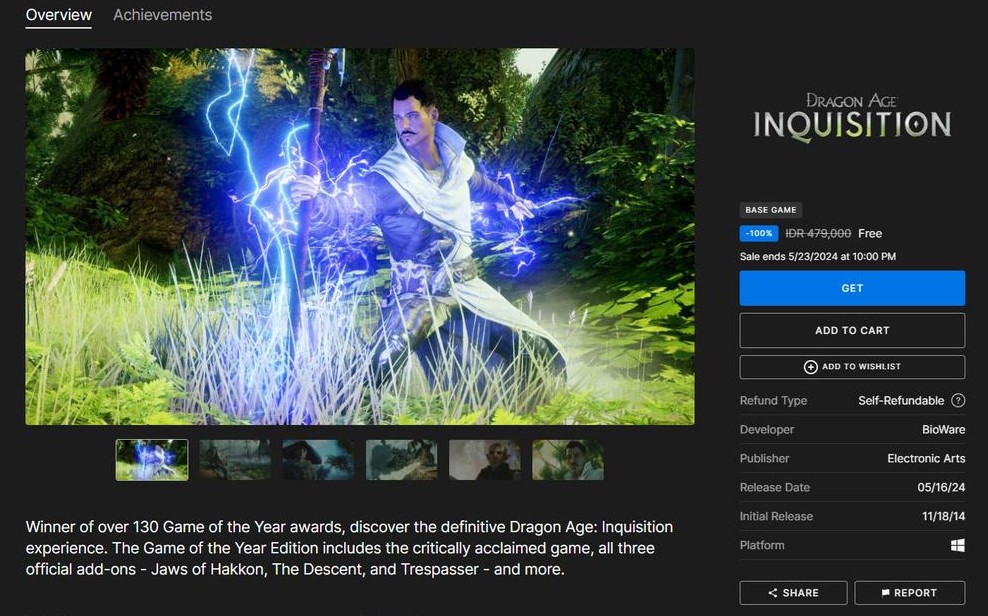This screenshot has height=616, width=988.
Task: Click the share icon in the Share button
Action: [x=773, y=593]
